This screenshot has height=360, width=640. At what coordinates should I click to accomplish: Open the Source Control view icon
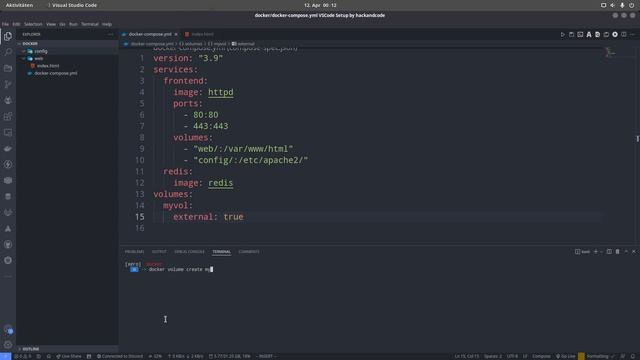[x=8, y=84]
